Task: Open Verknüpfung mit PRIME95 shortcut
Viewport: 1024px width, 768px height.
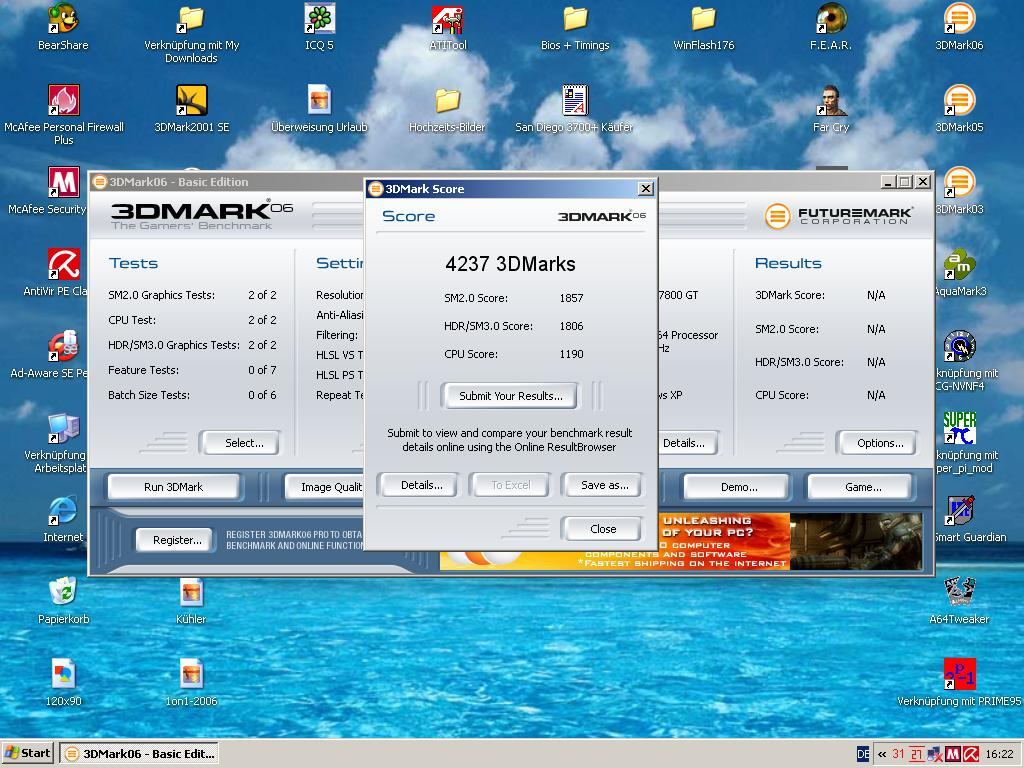Action: pos(959,675)
